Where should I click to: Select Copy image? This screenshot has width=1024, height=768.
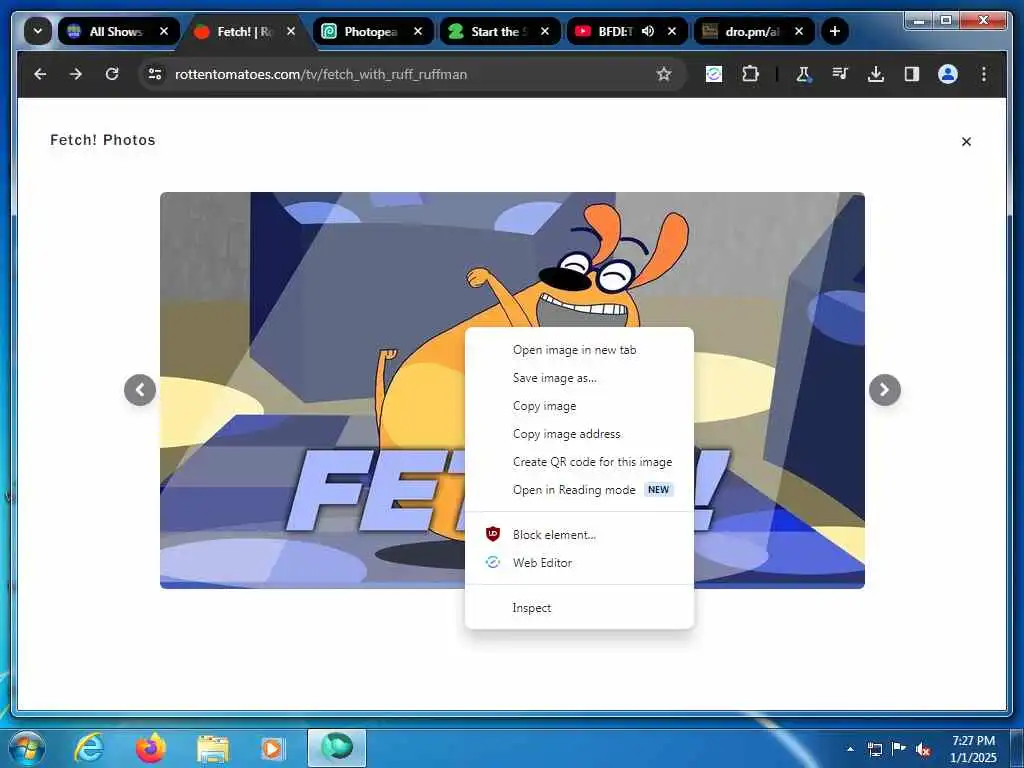point(579,406)
